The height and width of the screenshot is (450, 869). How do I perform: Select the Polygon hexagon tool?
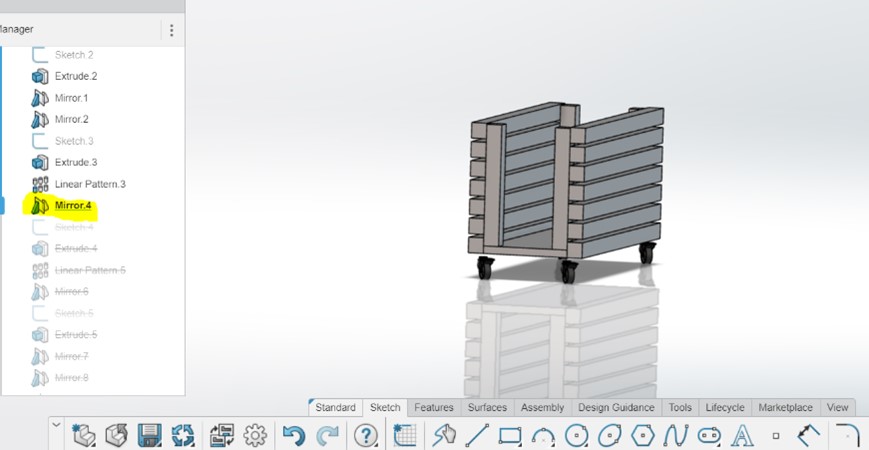[643, 435]
